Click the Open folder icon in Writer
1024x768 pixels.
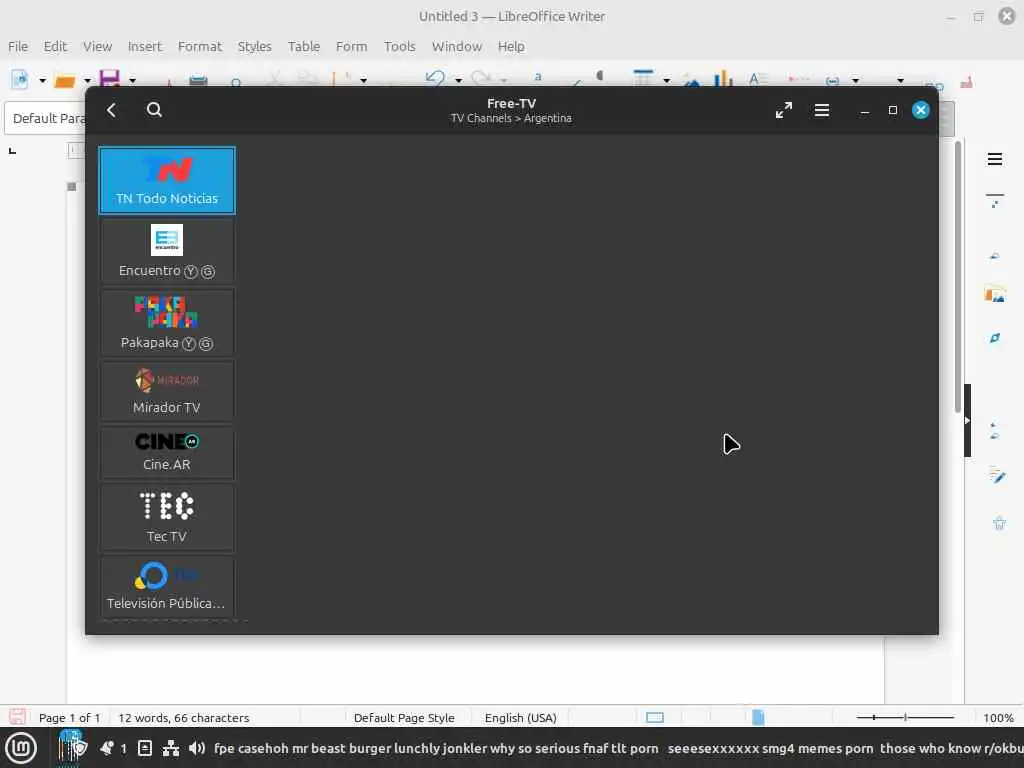tap(65, 80)
